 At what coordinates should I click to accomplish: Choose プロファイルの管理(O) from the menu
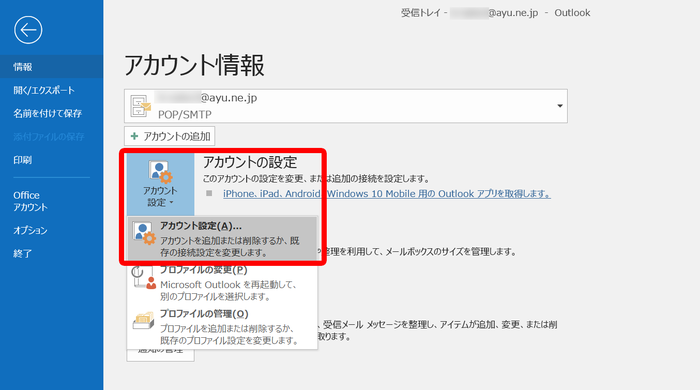[x=222, y=327]
